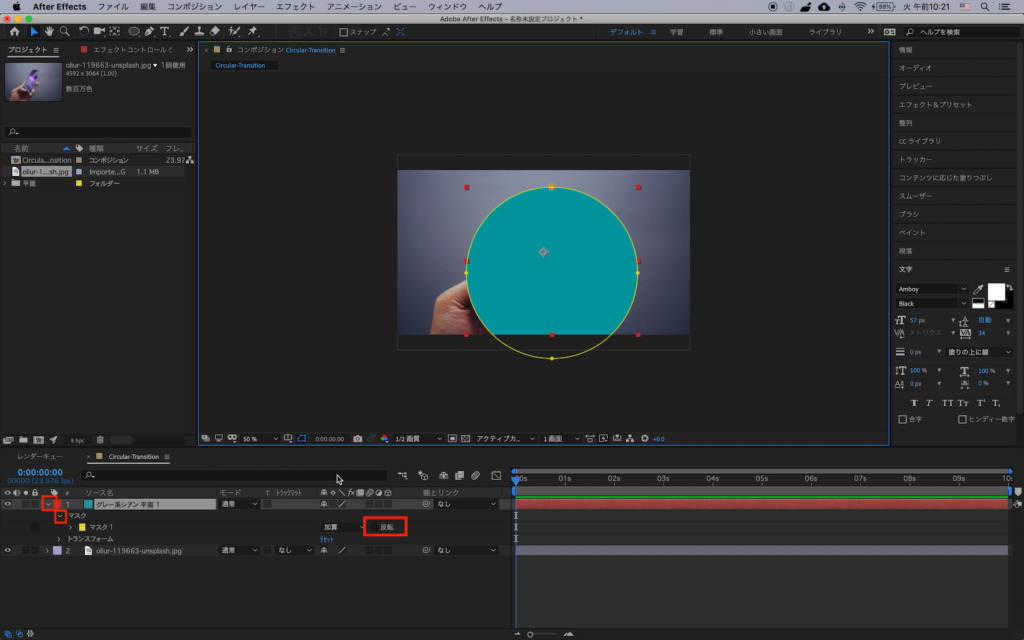Select the Type (T) tool
Viewport: 1024px width, 640px height.
click(x=164, y=31)
